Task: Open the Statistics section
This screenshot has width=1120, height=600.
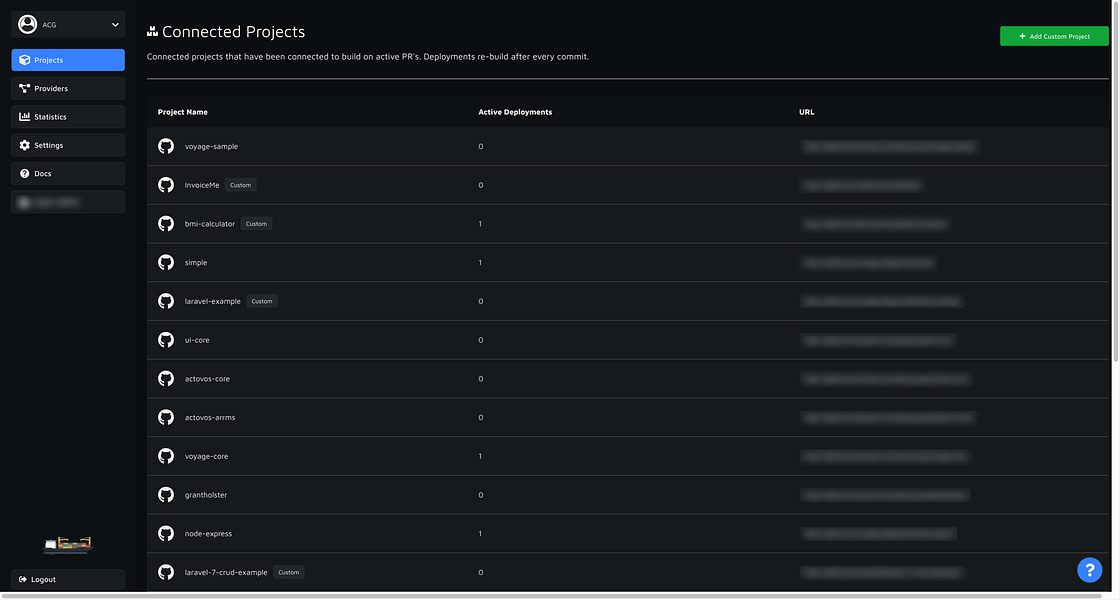Action: [x=68, y=116]
